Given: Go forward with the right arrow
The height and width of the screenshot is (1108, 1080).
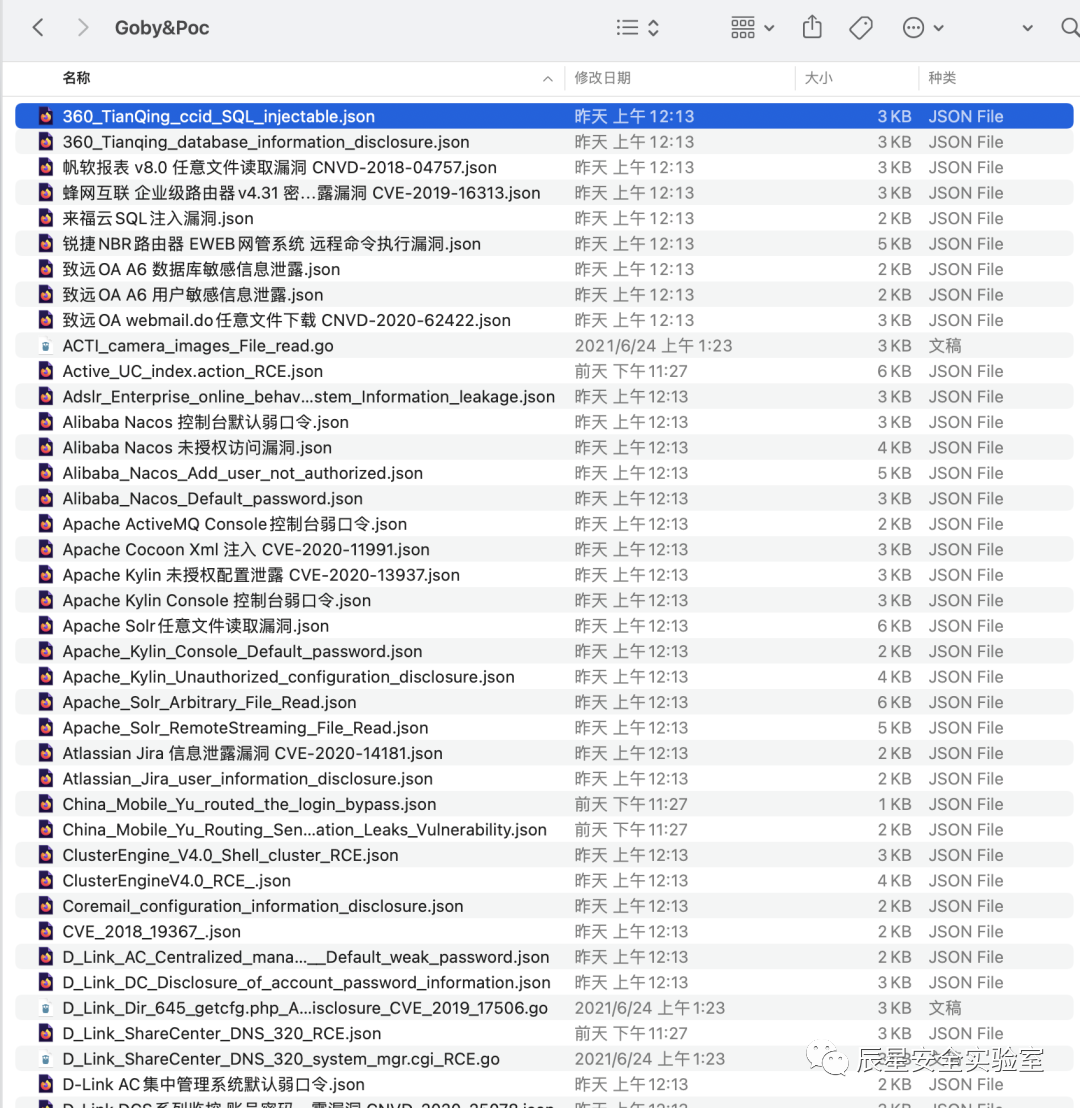Looking at the screenshot, I should (x=83, y=28).
